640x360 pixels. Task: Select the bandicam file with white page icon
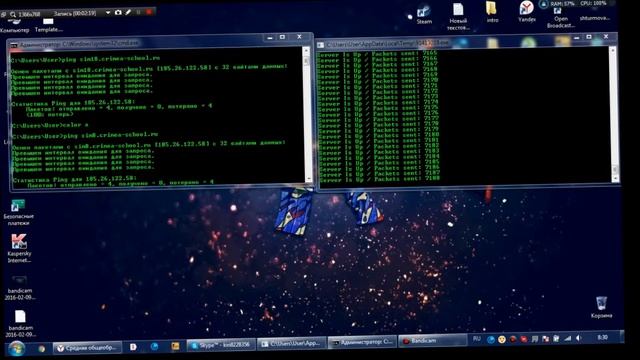20,324
